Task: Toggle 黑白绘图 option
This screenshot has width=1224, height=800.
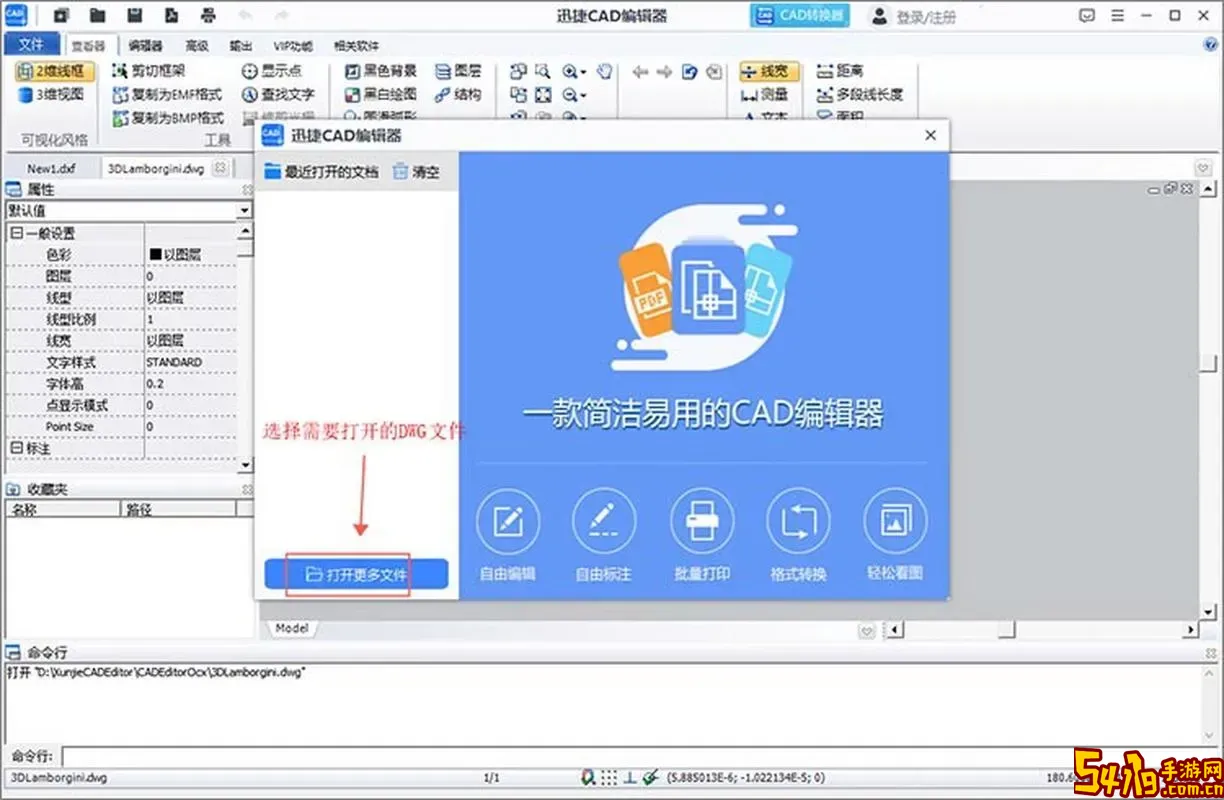Action: 381,95
